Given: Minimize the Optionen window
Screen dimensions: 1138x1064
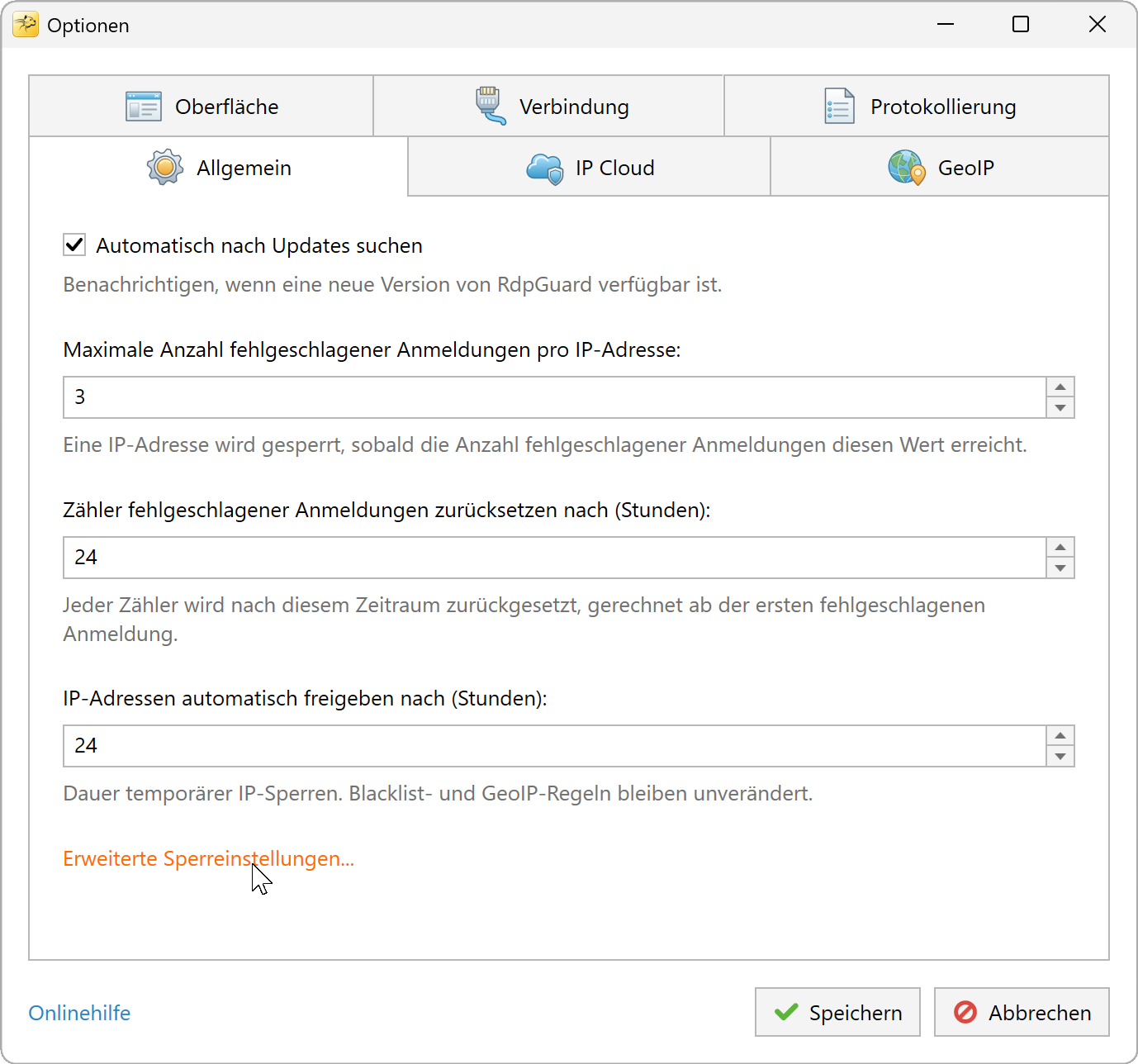Looking at the screenshot, I should 946,24.
